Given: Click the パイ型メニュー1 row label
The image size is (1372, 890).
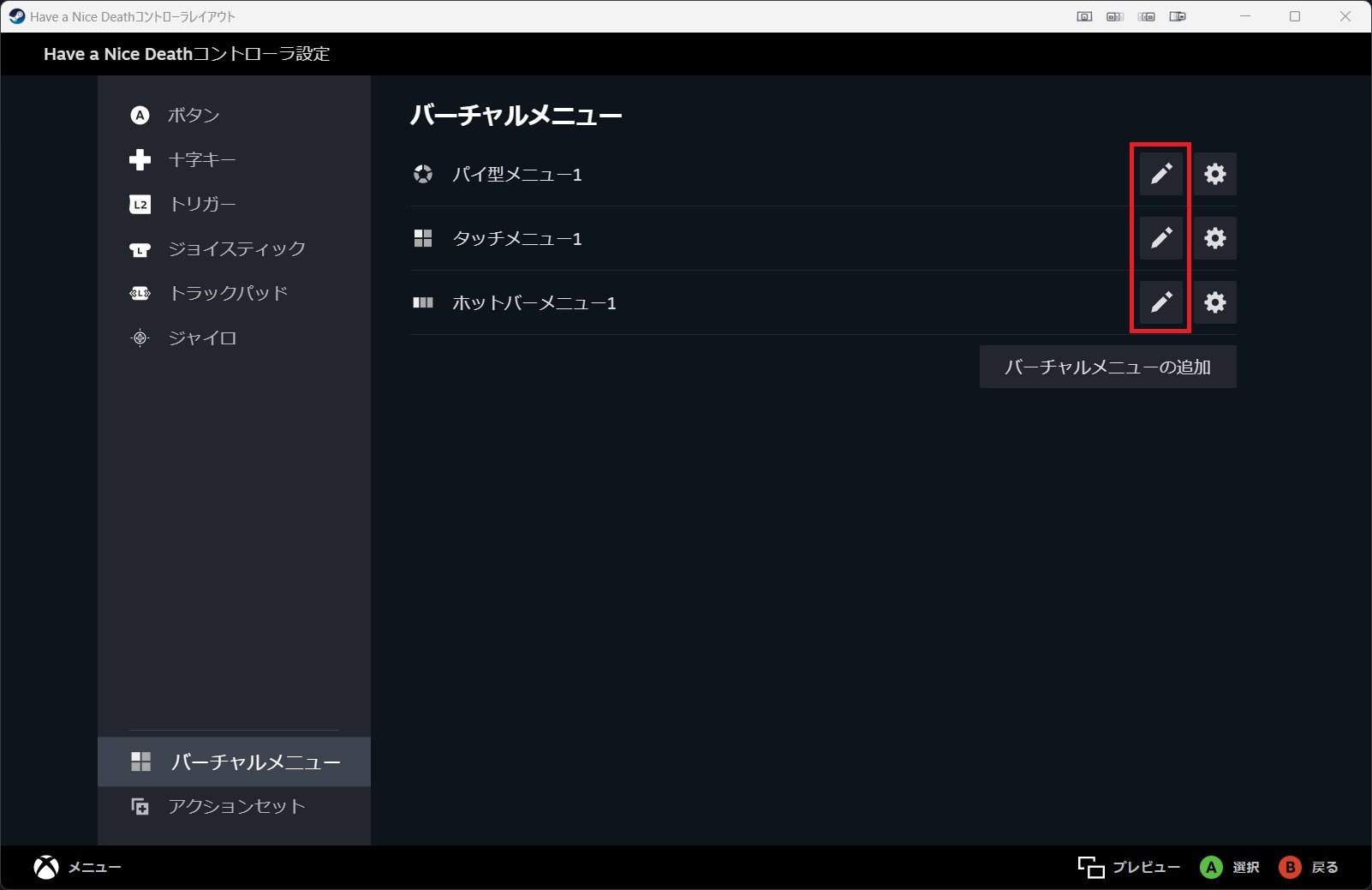Looking at the screenshot, I should 517,175.
